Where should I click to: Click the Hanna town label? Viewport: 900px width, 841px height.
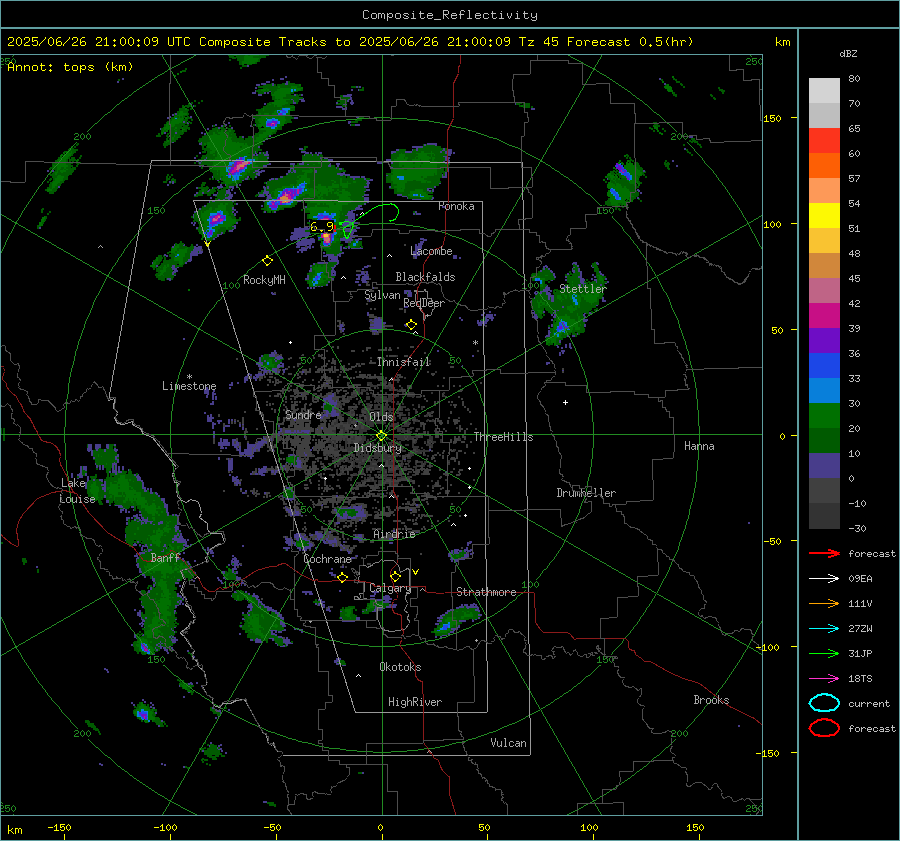click(699, 446)
